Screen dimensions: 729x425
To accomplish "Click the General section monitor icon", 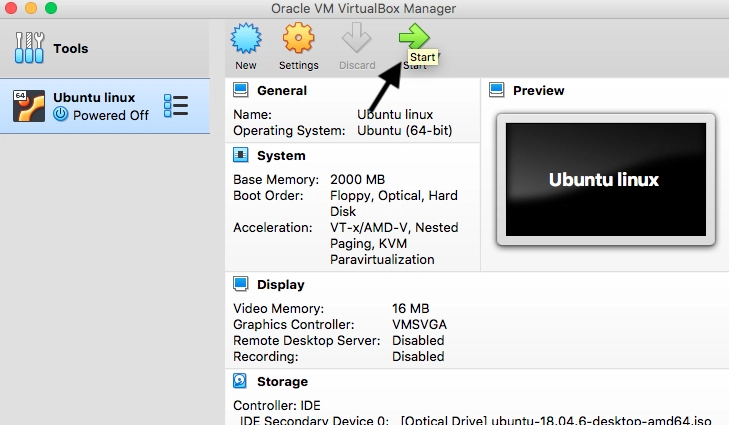I will click(x=241, y=90).
